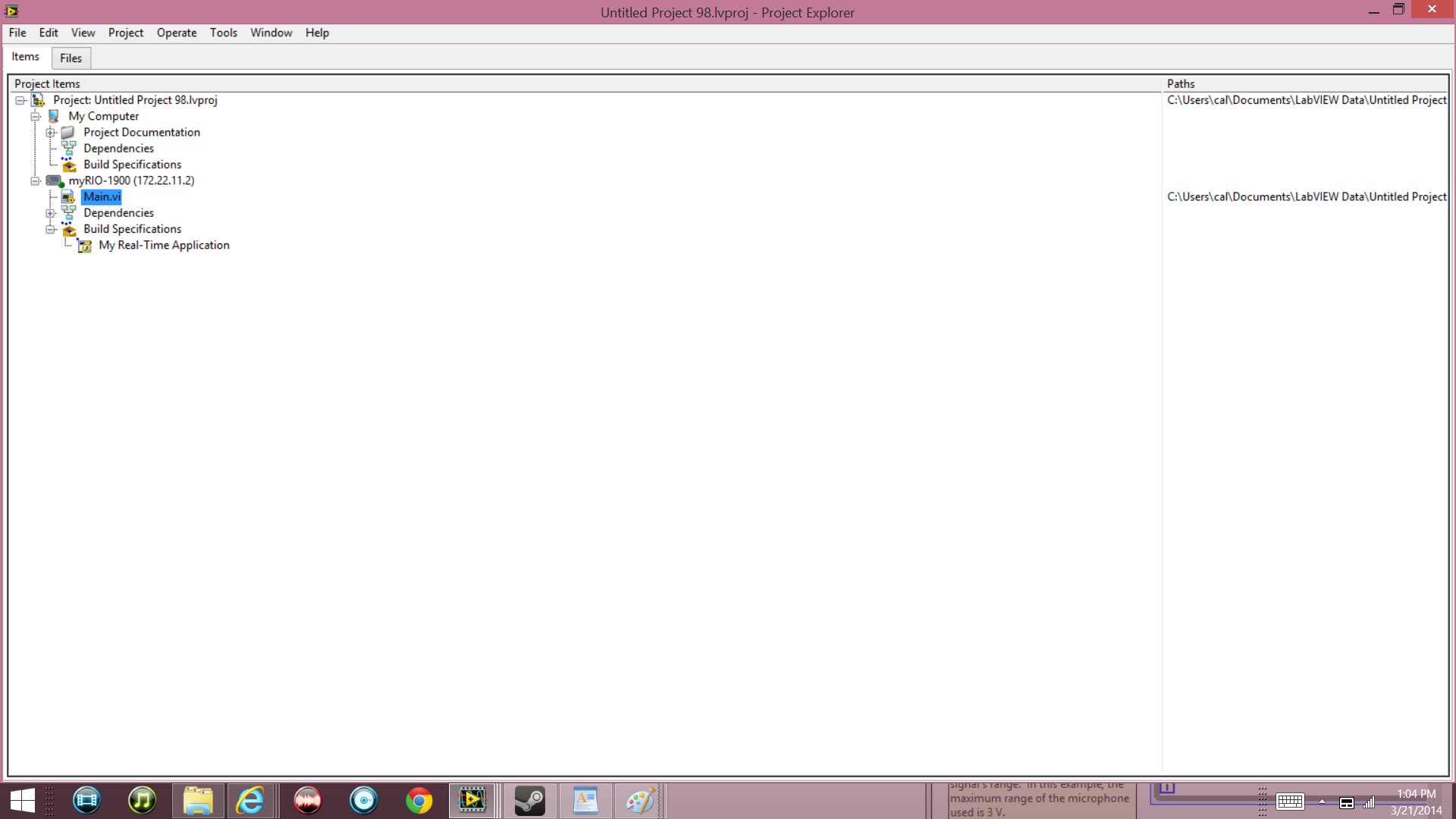1456x819 pixels.
Task: Collapse the My Computer node
Action: pyautogui.click(x=35, y=116)
